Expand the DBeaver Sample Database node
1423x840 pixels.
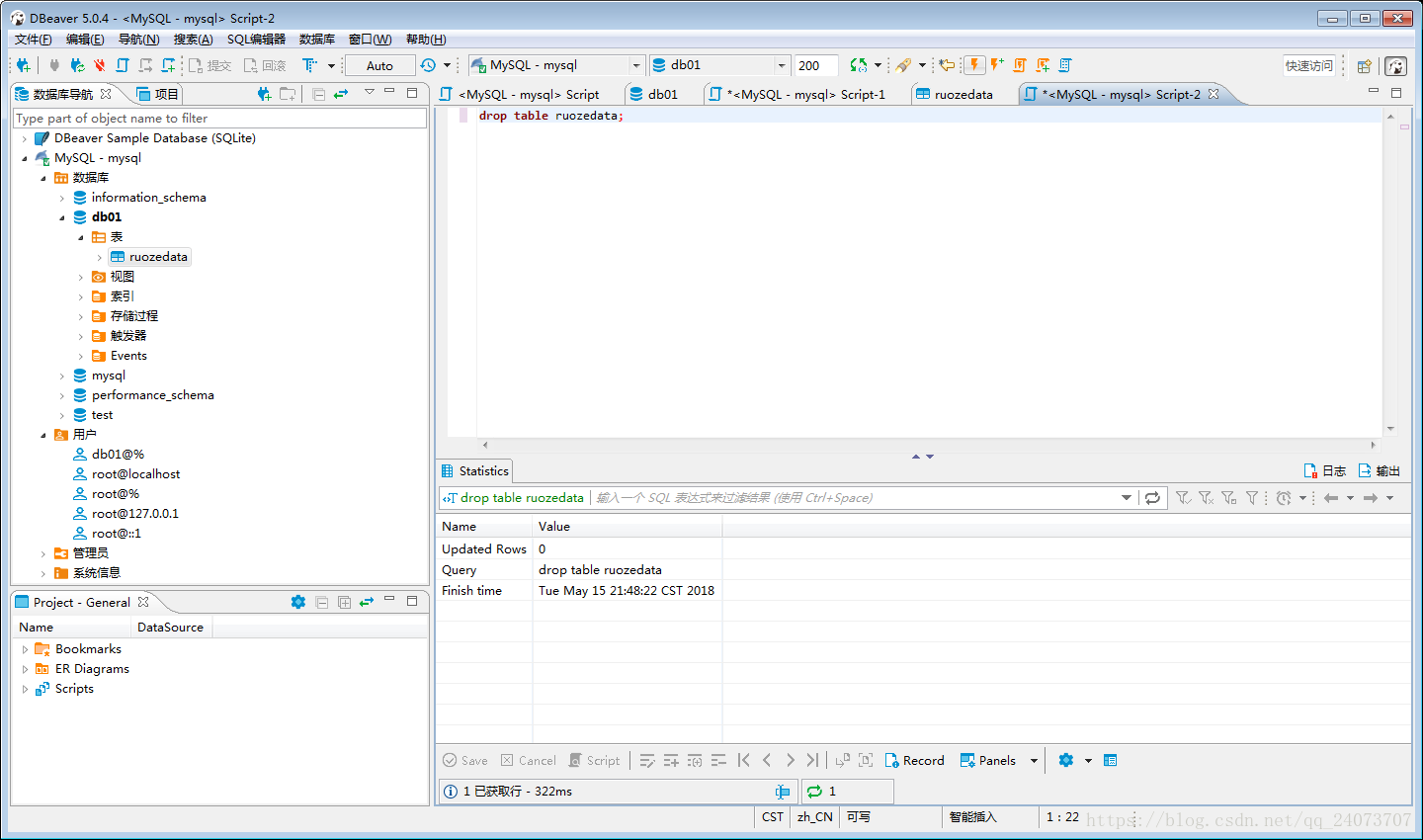25,138
